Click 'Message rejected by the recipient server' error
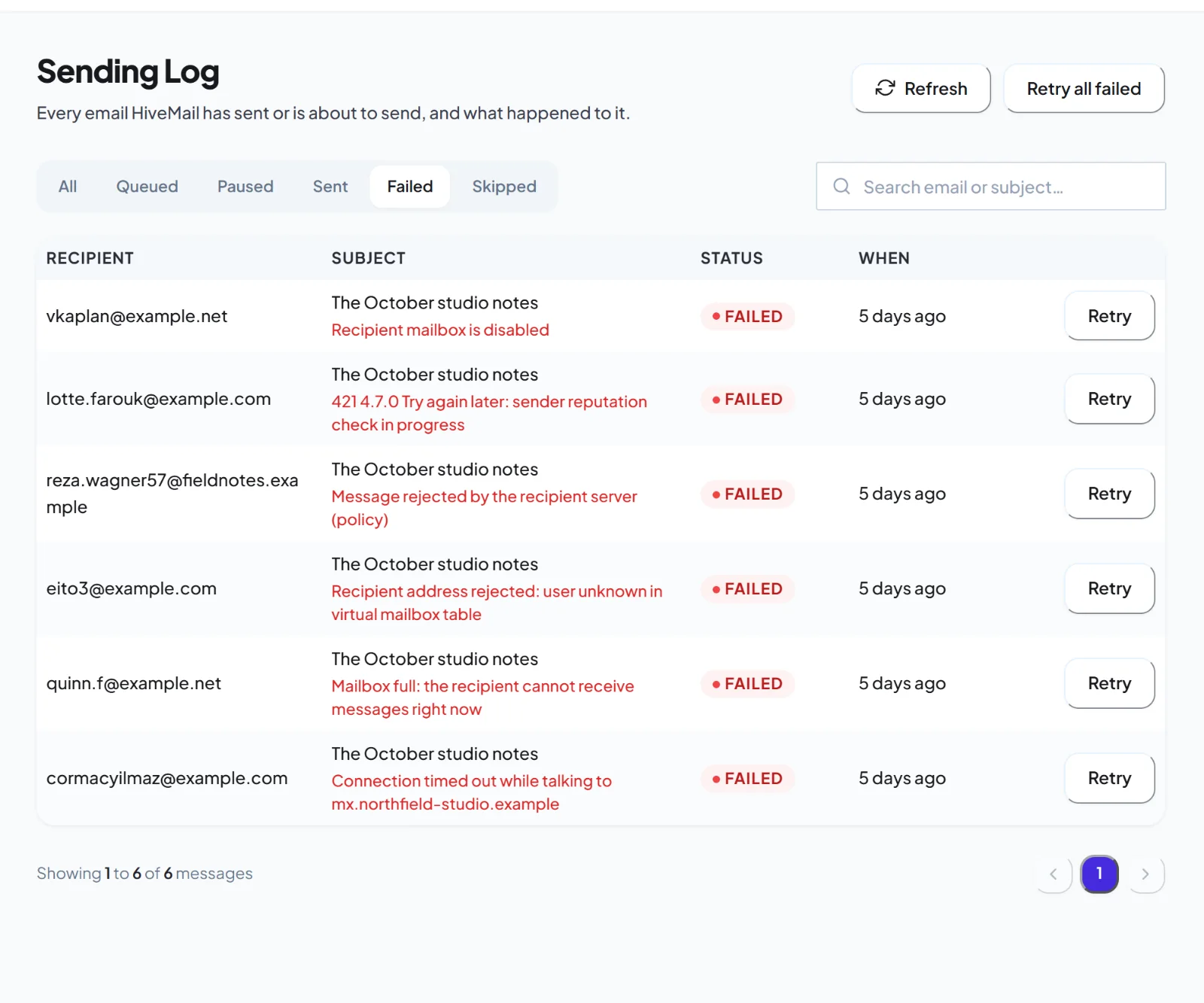The width and height of the screenshot is (1204, 1003). (485, 508)
